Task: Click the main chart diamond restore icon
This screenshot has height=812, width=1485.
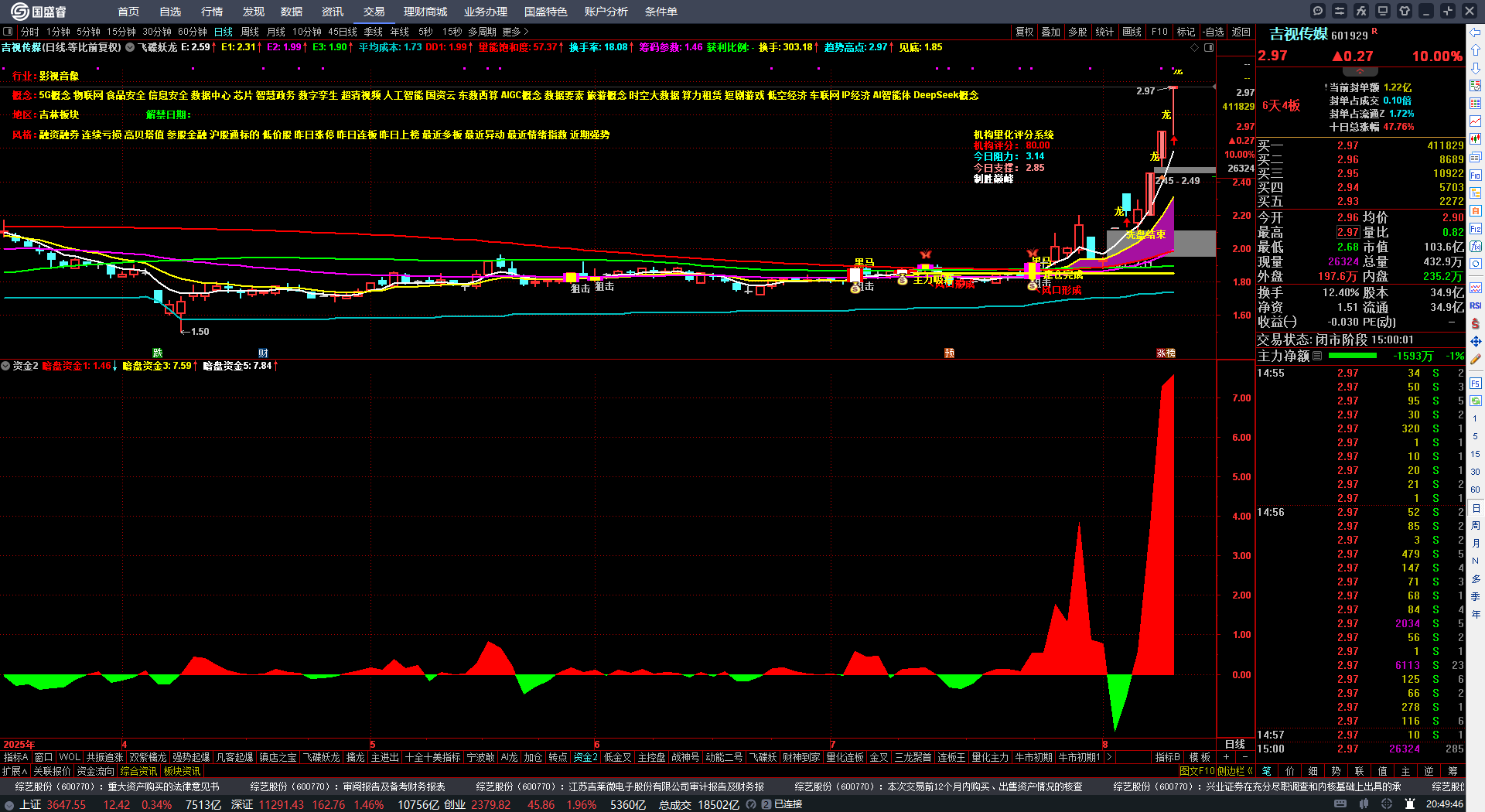Action: tap(1194, 47)
